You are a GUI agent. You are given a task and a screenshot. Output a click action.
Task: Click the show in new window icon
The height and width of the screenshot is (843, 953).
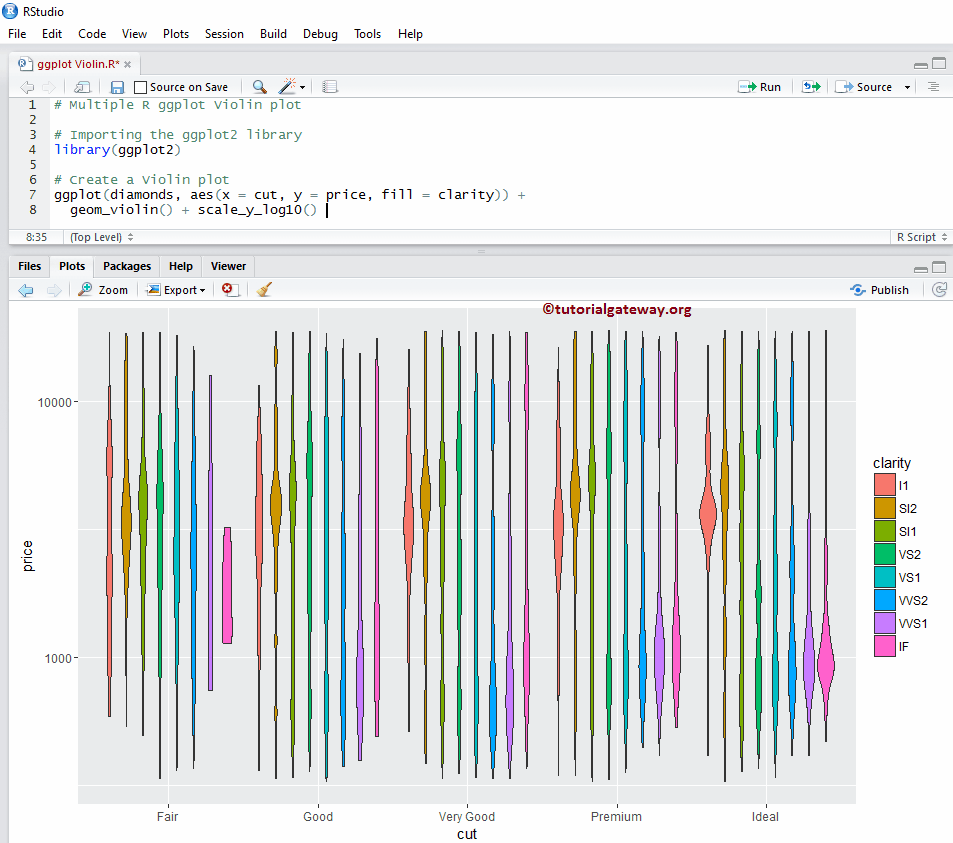(x=82, y=87)
